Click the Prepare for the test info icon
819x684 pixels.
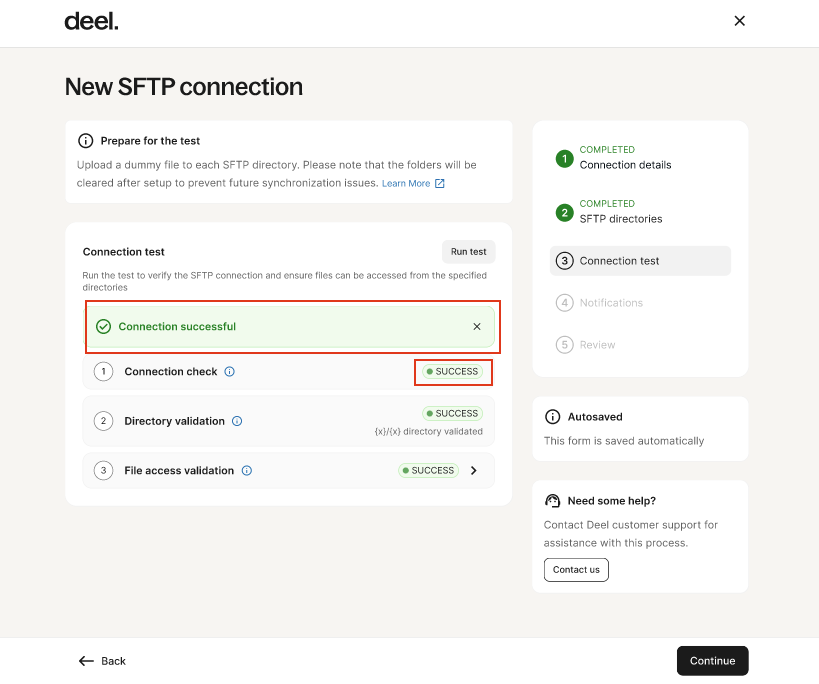point(86,141)
